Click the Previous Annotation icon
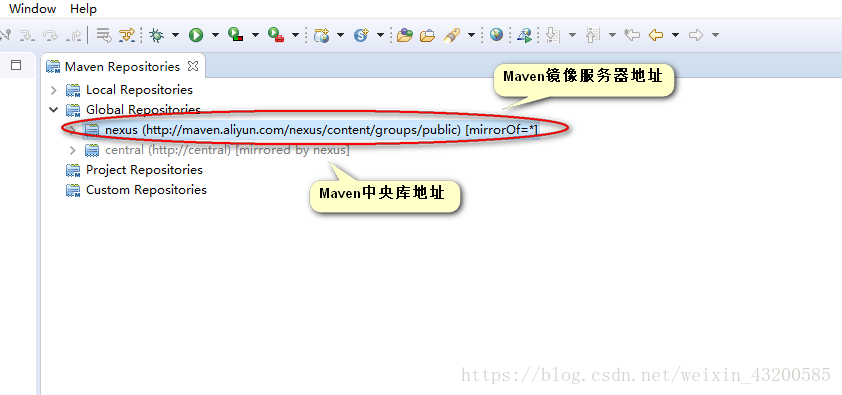 [592, 35]
